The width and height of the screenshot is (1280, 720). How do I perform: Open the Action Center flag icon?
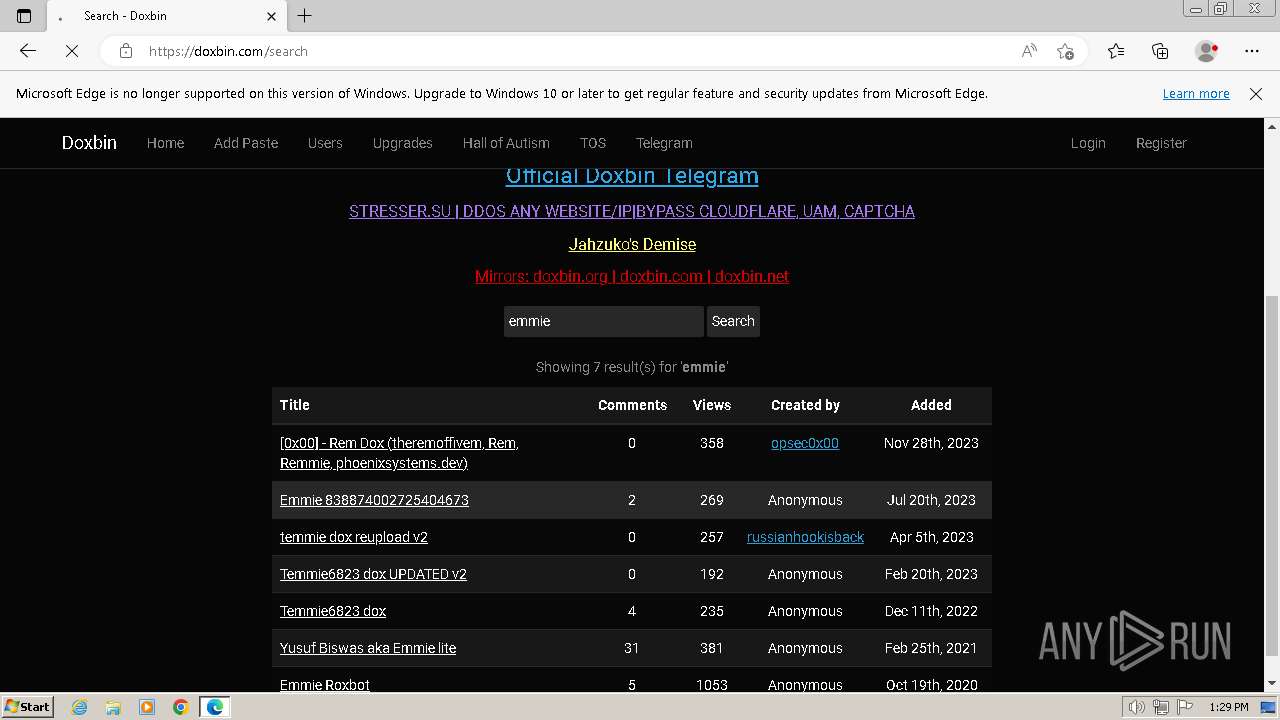1183,707
